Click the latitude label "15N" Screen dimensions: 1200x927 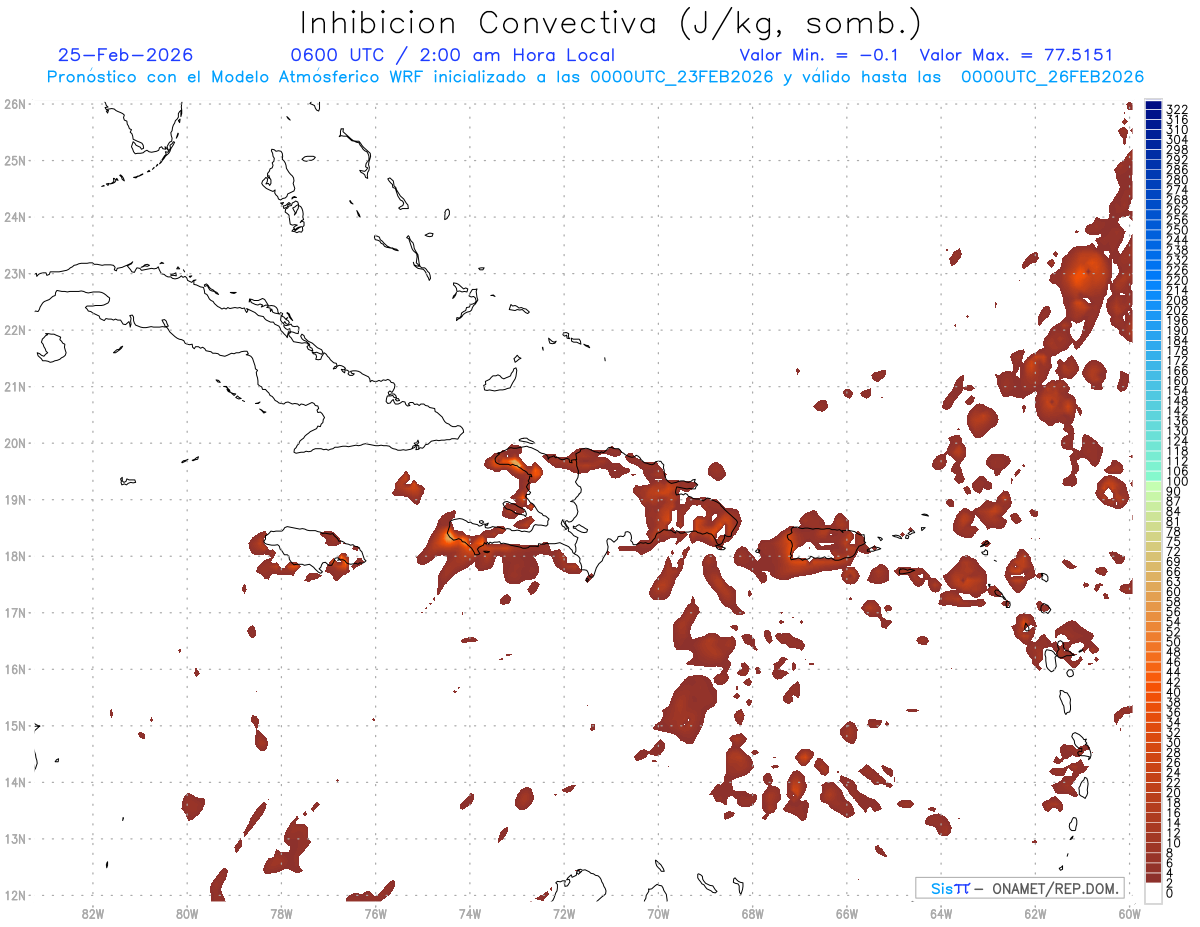pos(15,725)
